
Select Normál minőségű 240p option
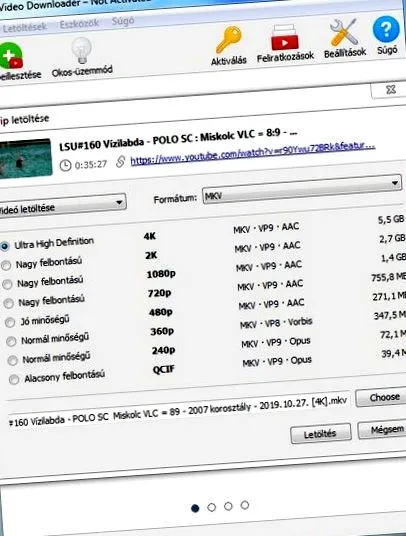13,360
